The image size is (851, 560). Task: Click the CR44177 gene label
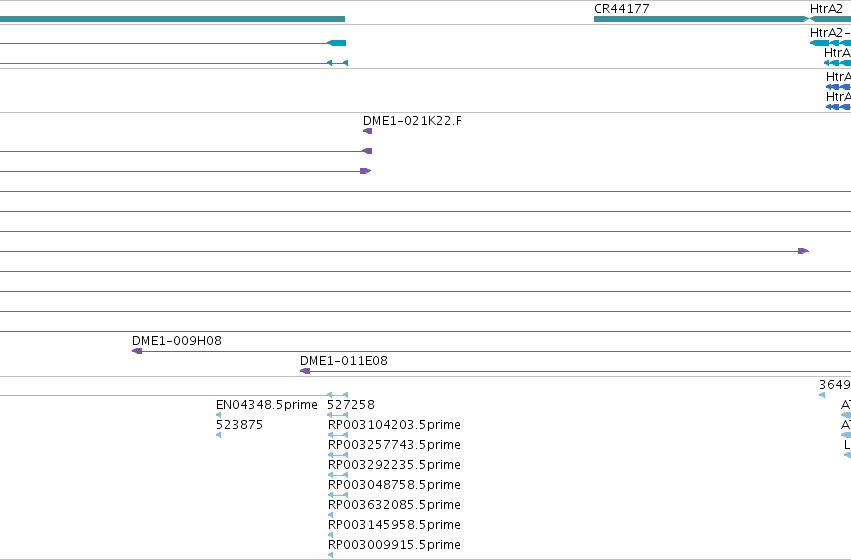click(621, 9)
